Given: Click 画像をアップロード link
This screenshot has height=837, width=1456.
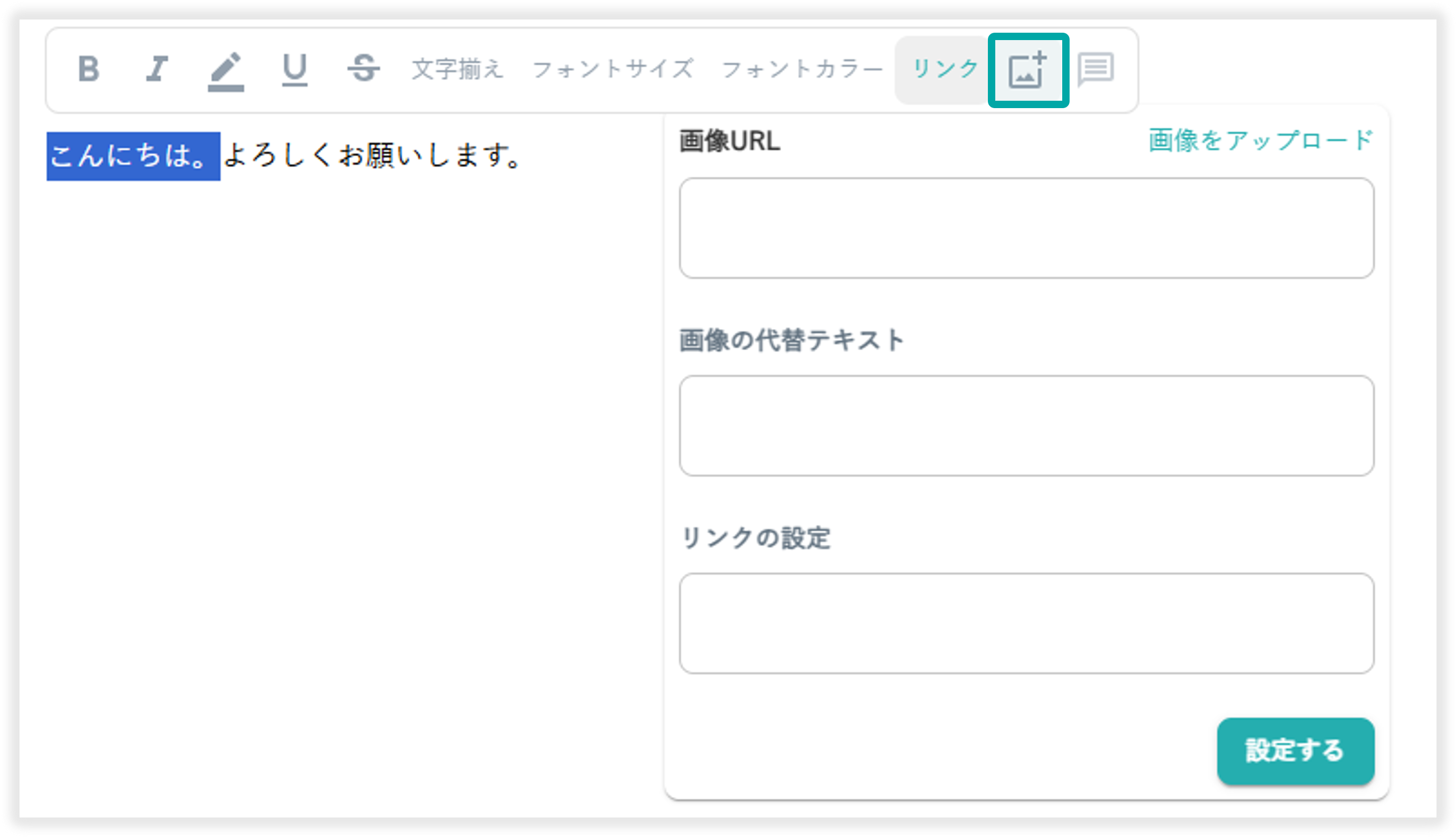Looking at the screenshot, I should (1260, 141).
